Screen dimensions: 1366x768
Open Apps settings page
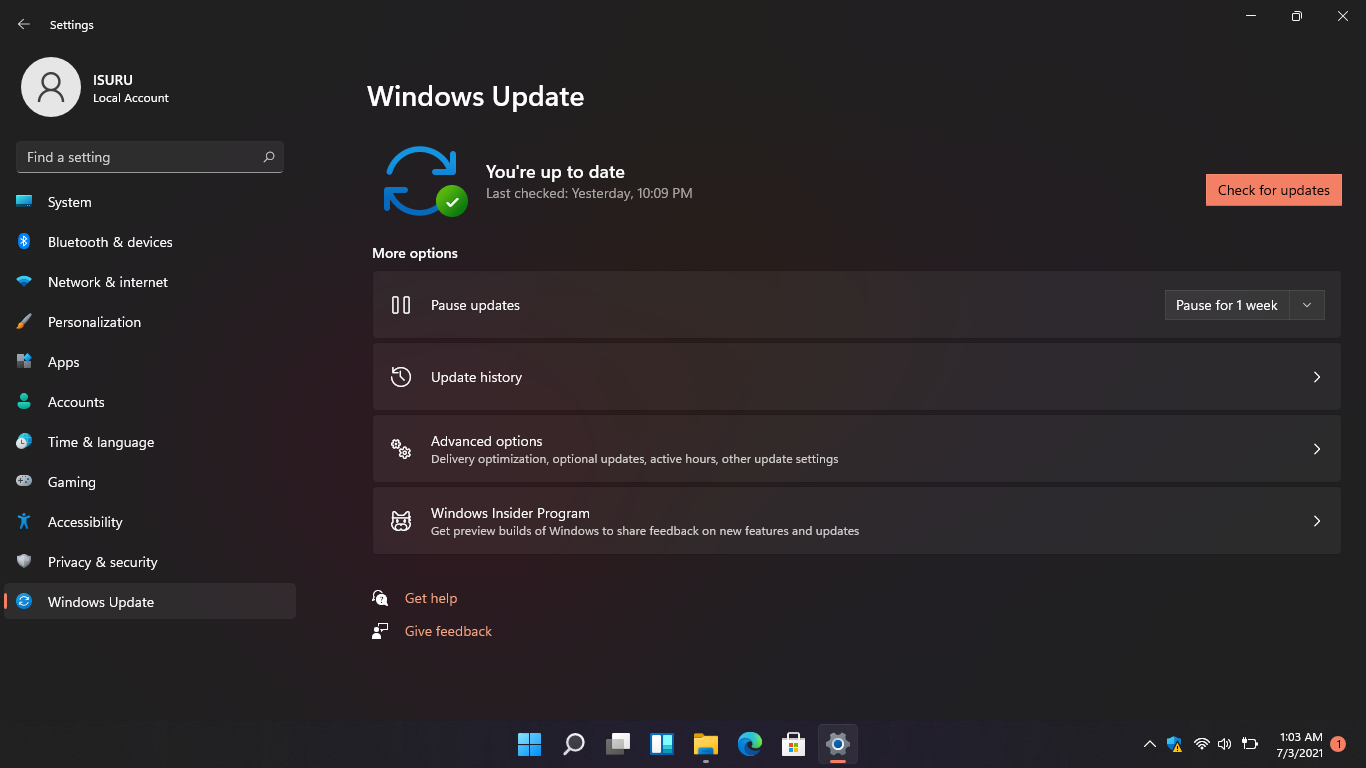pos(150,362)
